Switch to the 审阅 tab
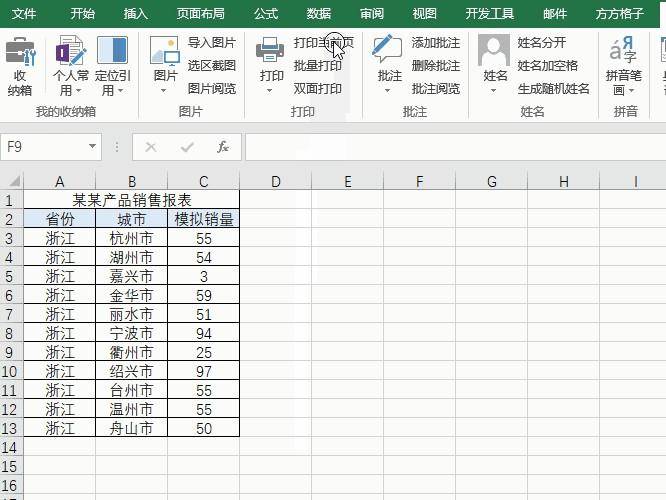Image resolution: width=666 pixels, height=500 pixels. tap(372, 14)
